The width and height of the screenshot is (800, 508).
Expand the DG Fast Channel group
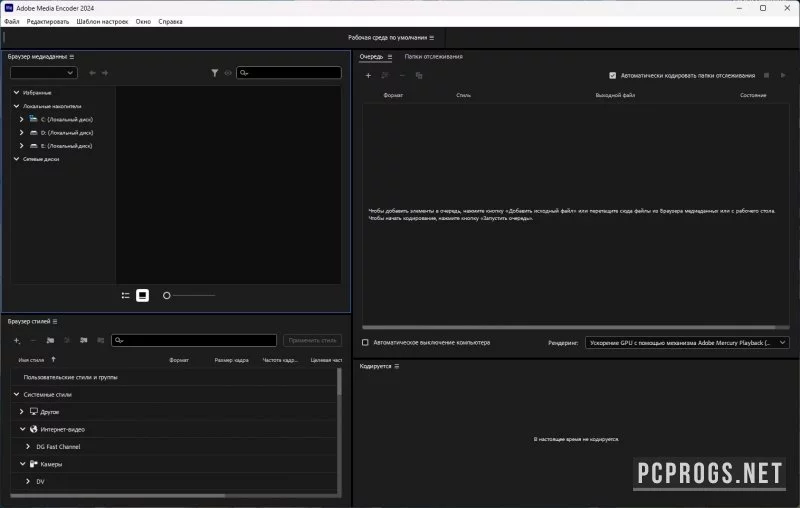[x=28, y=446]
